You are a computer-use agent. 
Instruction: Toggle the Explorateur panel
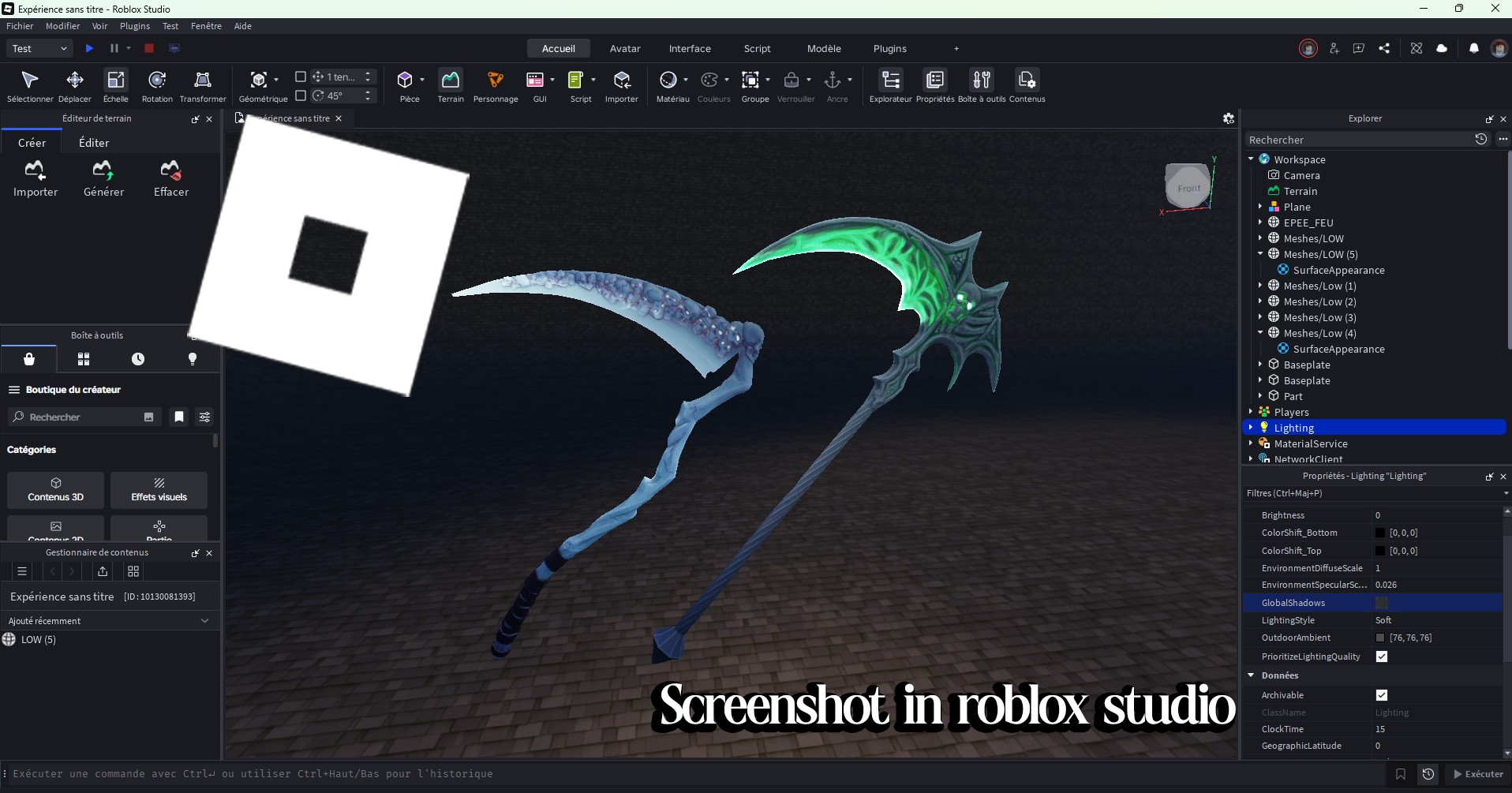(x=890, y=86)
